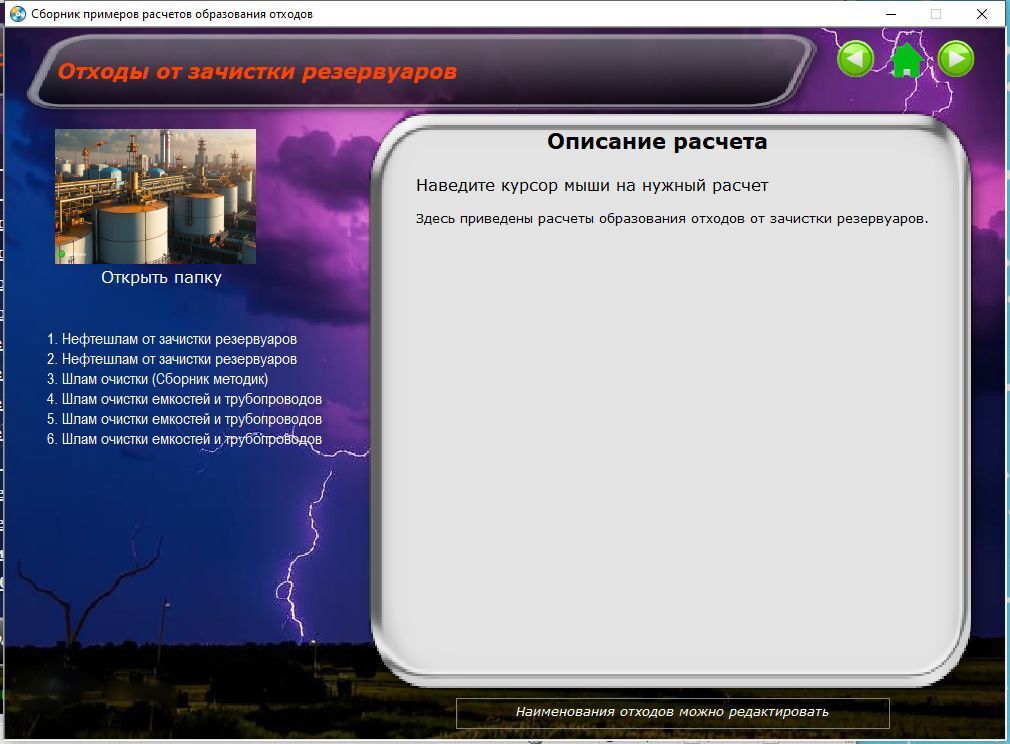Click the window title "Сборник примеров расчетов образования отходов"
Viewport: 1010px width, 744px height.
pos(172,14)
